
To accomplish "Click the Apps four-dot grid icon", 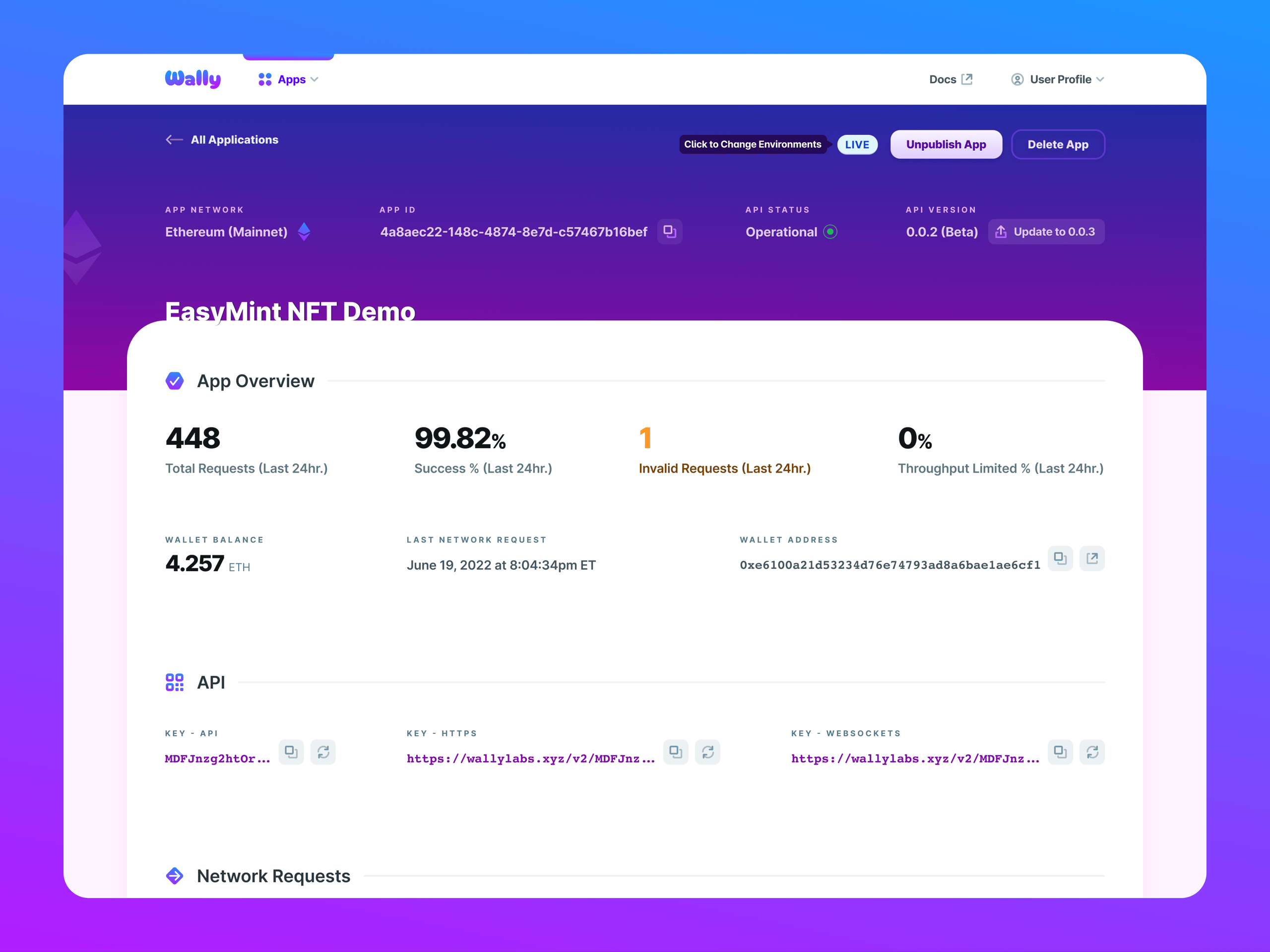I will point(265,80).
